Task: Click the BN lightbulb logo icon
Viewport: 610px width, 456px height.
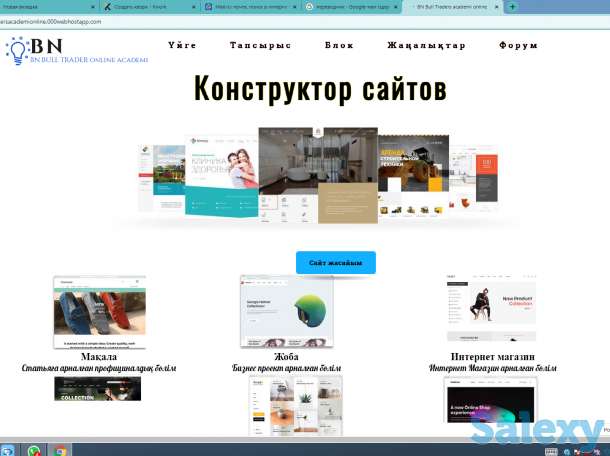Action: coord(18,51)
